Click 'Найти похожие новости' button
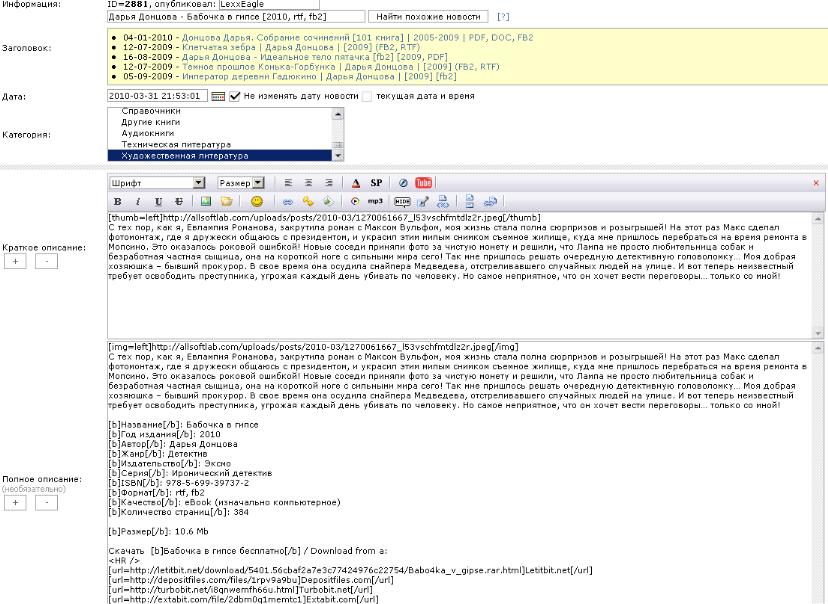 pyautogui.click(x=428, y=17)
